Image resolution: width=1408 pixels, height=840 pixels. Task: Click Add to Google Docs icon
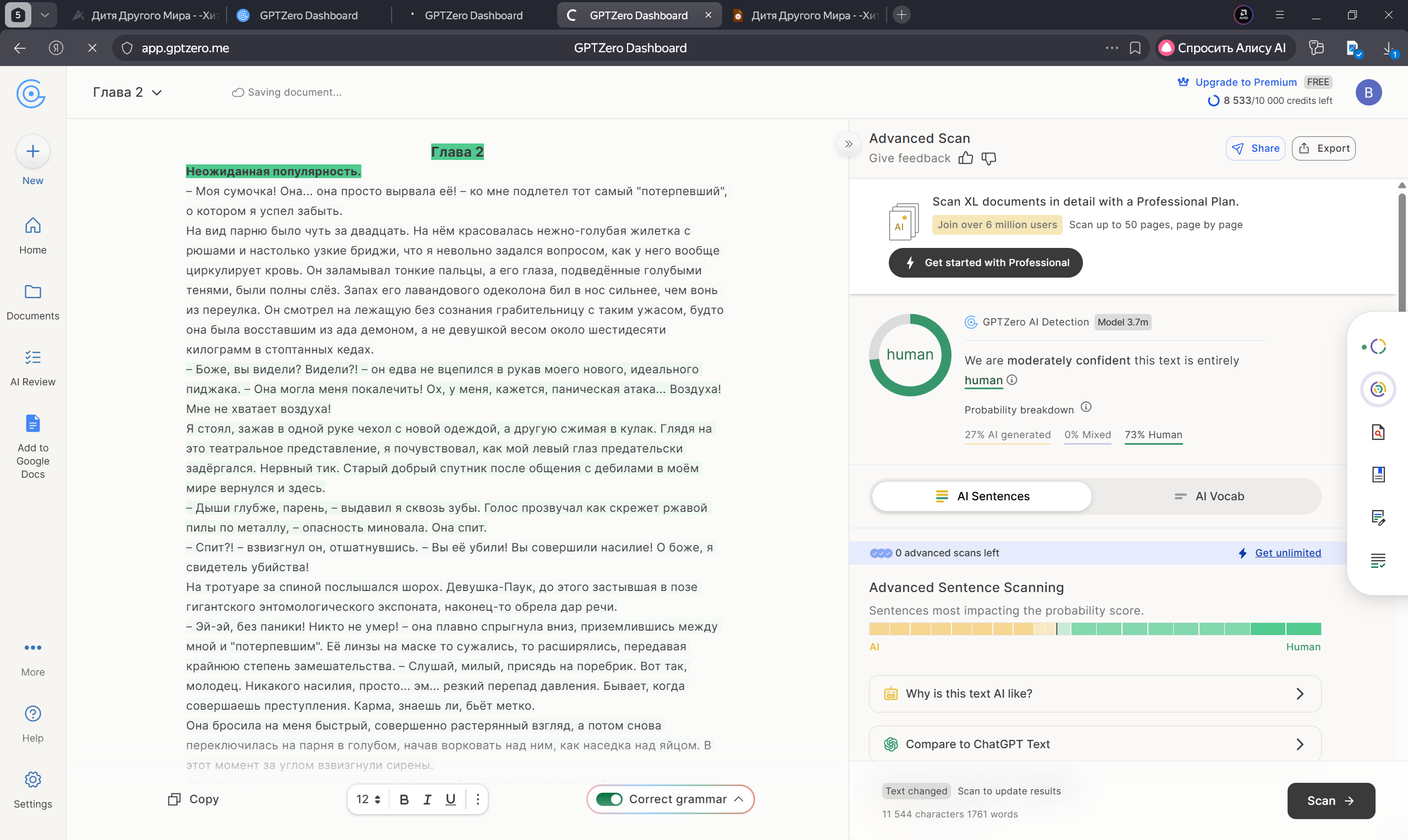(33, 423)
